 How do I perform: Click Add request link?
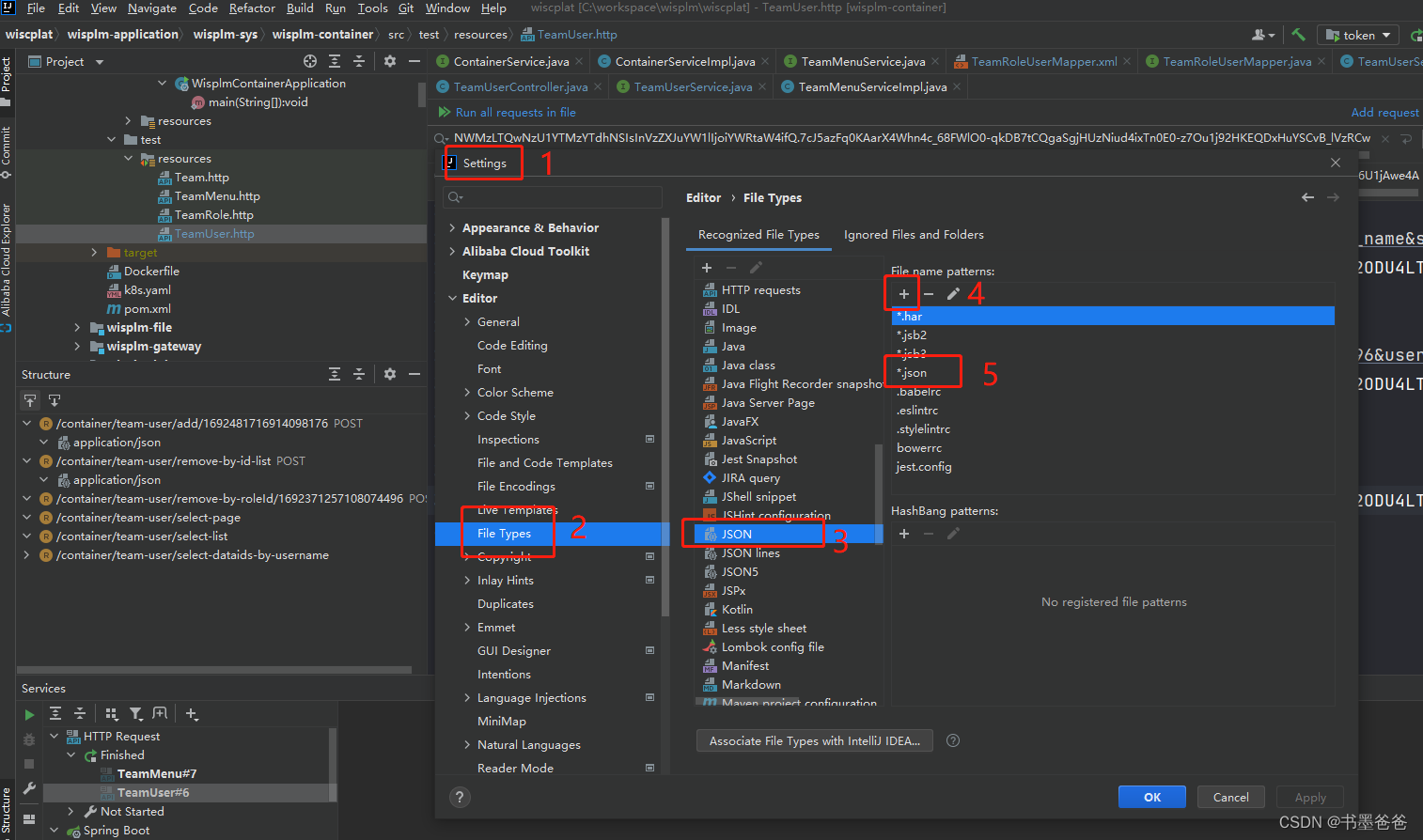1384,112
